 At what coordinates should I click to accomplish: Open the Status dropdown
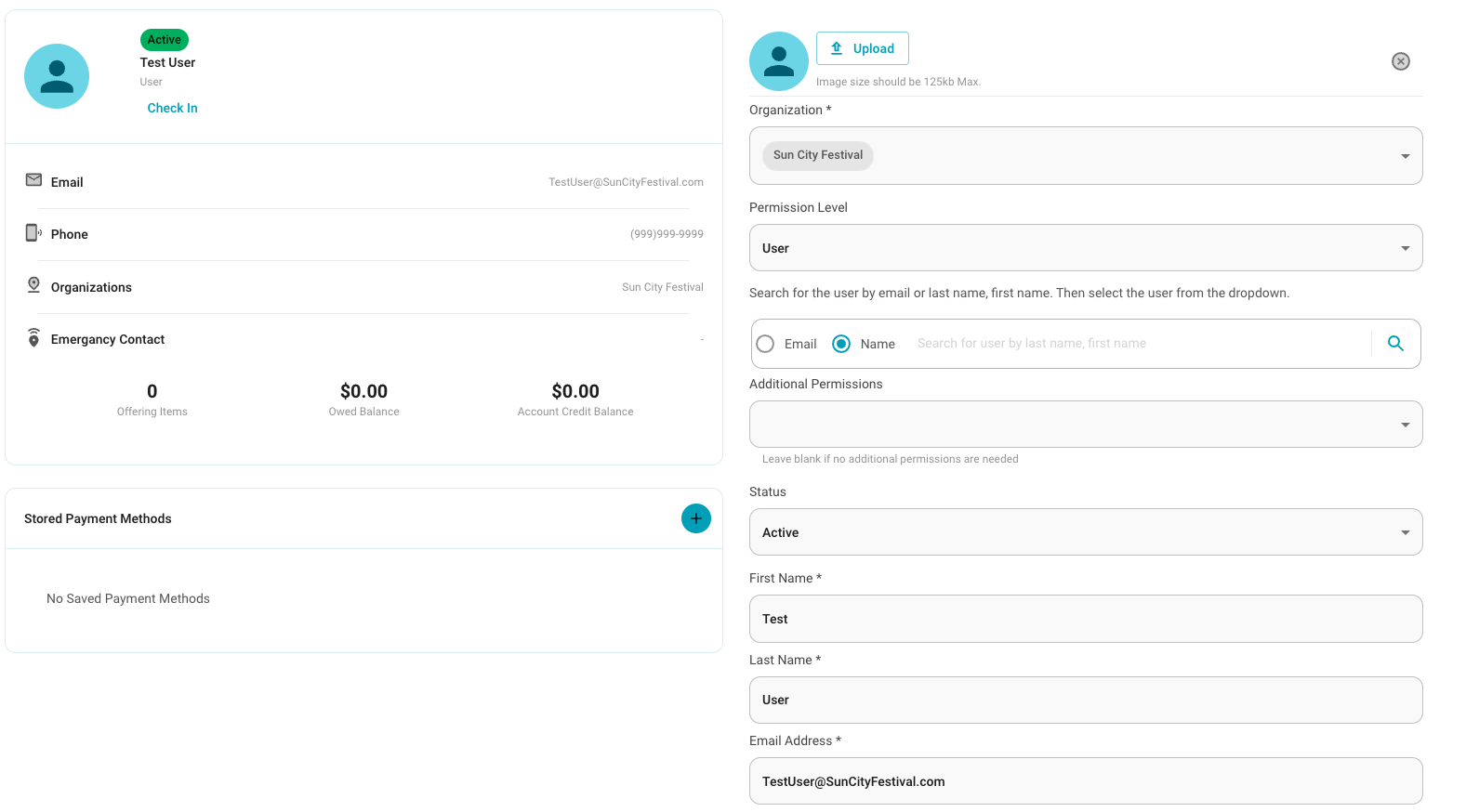(1086, 532)
